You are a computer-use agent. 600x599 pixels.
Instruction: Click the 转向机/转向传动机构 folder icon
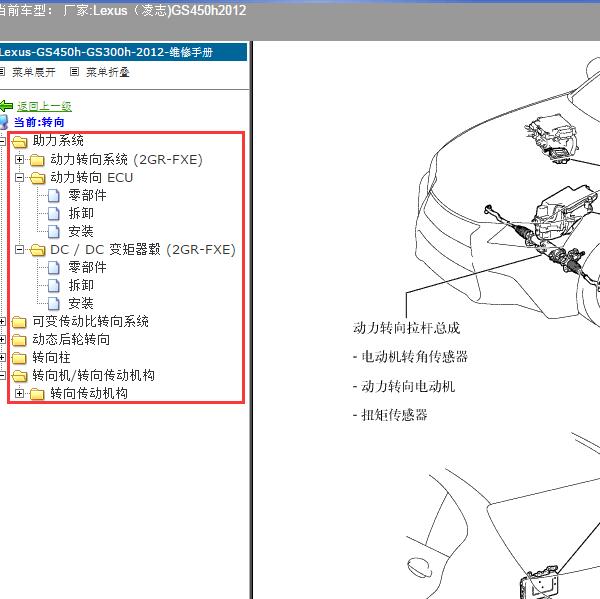(x=20, y=376)
